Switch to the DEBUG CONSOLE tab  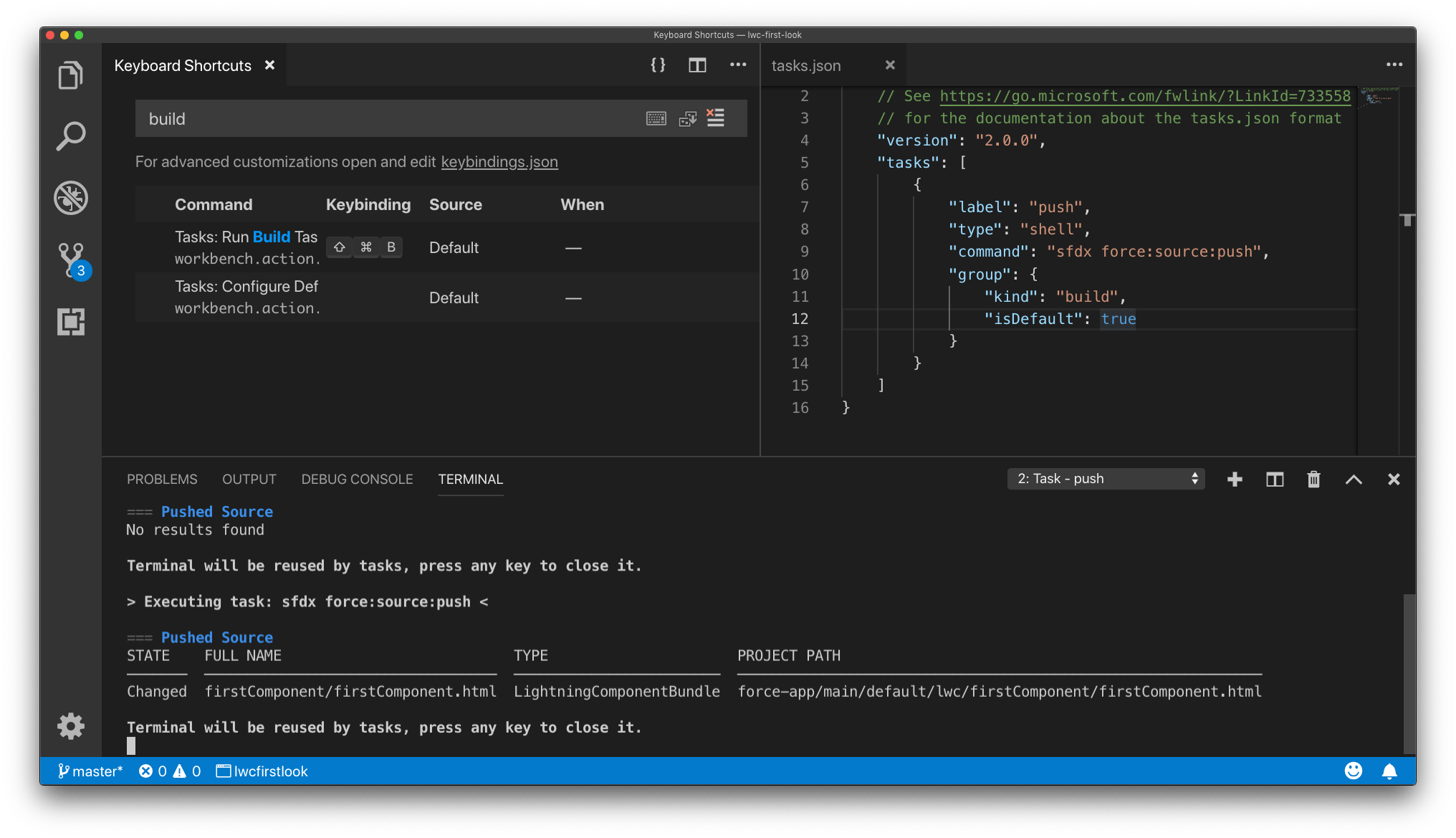coord(357,479)
